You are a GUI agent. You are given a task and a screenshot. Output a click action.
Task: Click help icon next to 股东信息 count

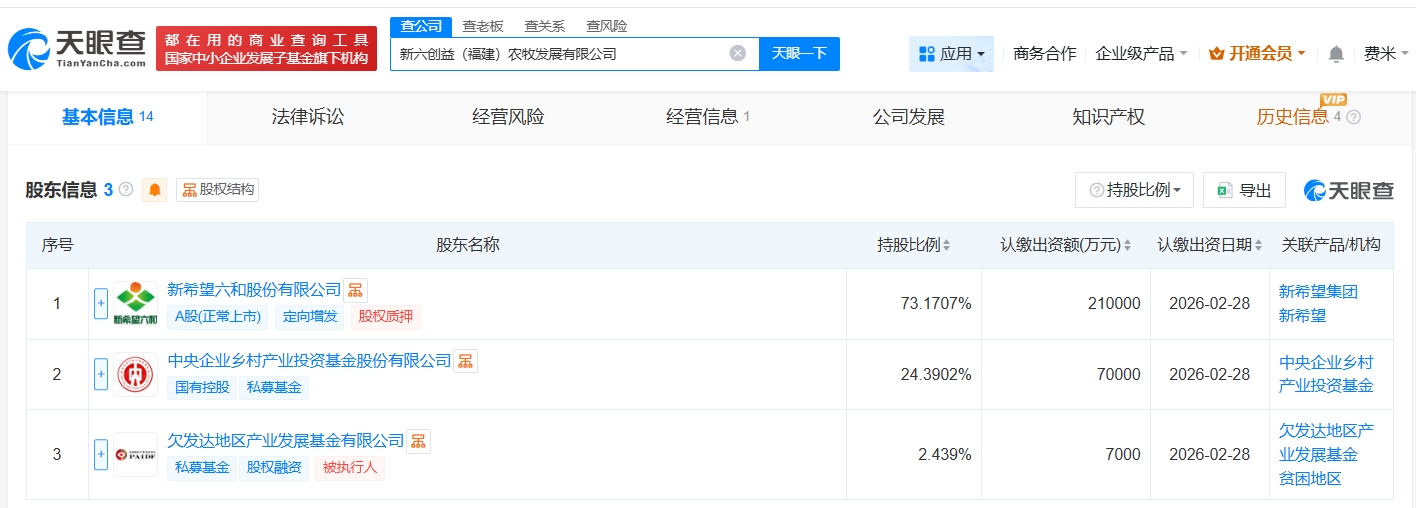click(x=126, y=189)
